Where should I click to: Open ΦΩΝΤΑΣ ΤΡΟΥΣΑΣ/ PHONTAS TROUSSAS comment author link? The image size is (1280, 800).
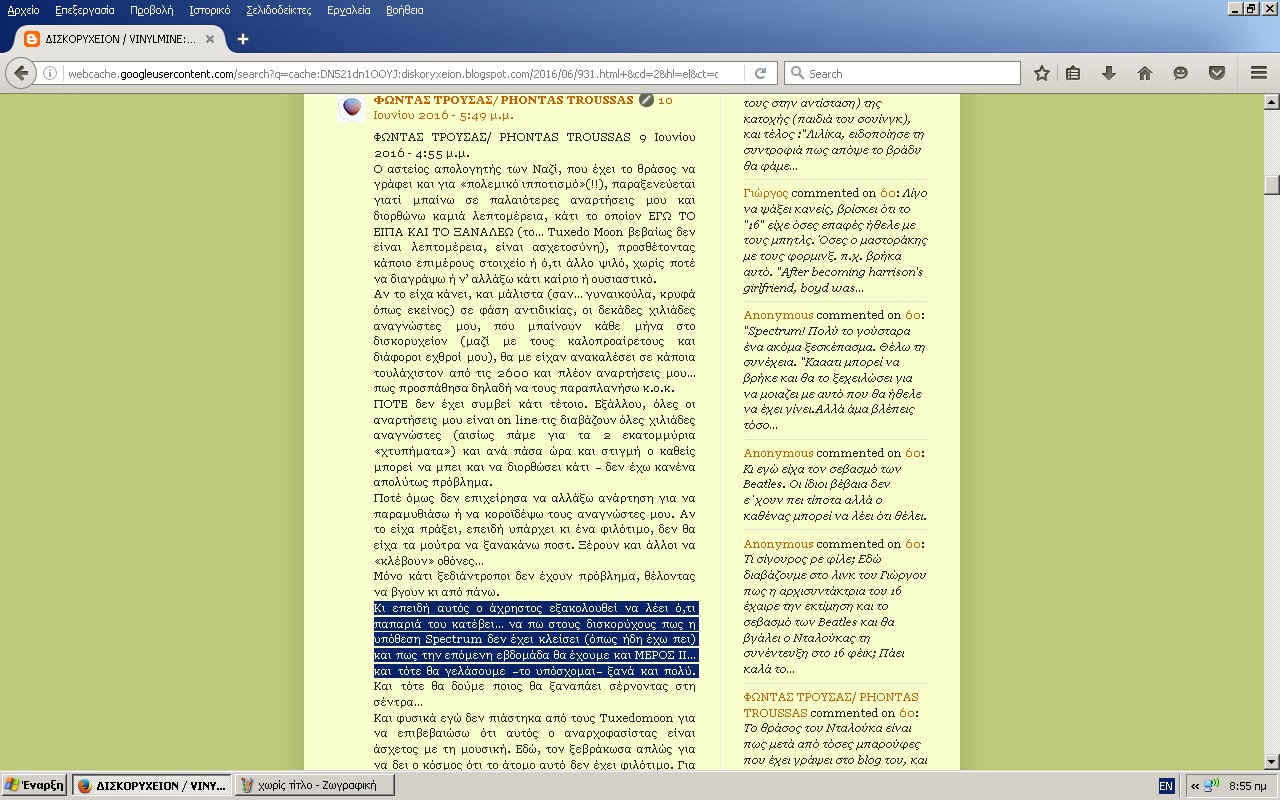(x=503, y=100)
